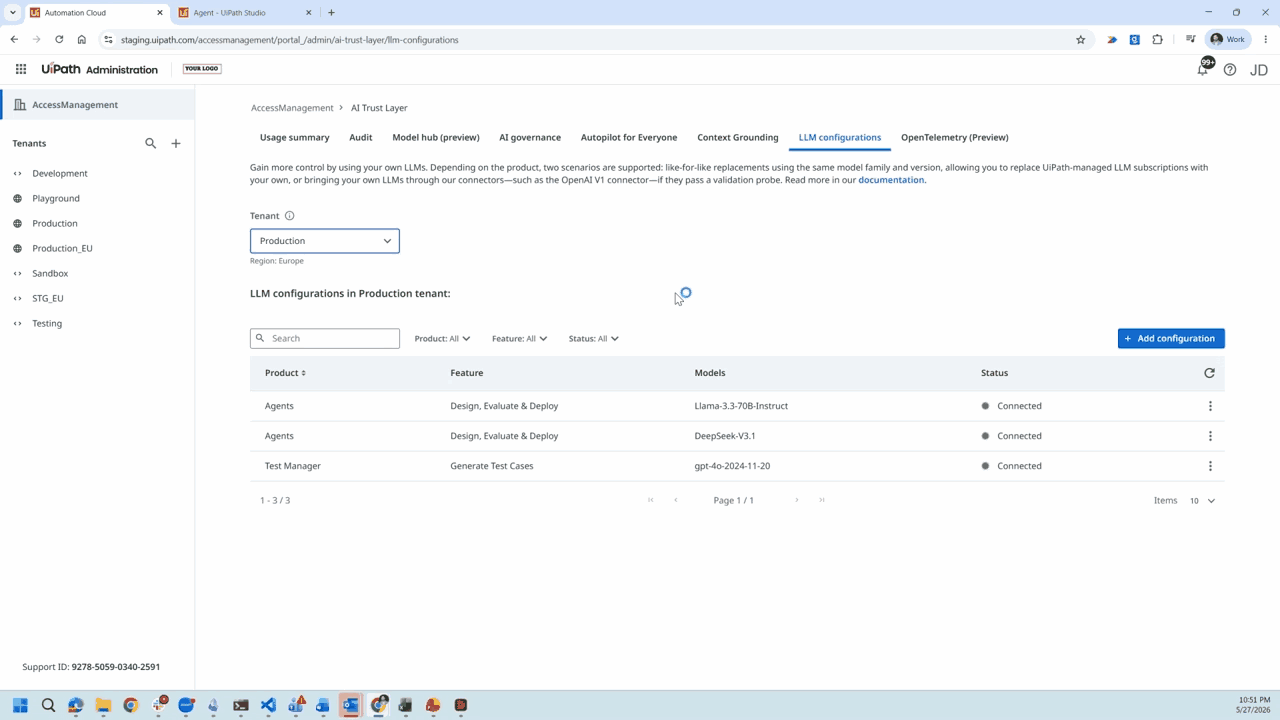Screen dimensions: 1280x720
Task: Open row actions for DeepSeek-V3.1
Action: (1210, 436)
